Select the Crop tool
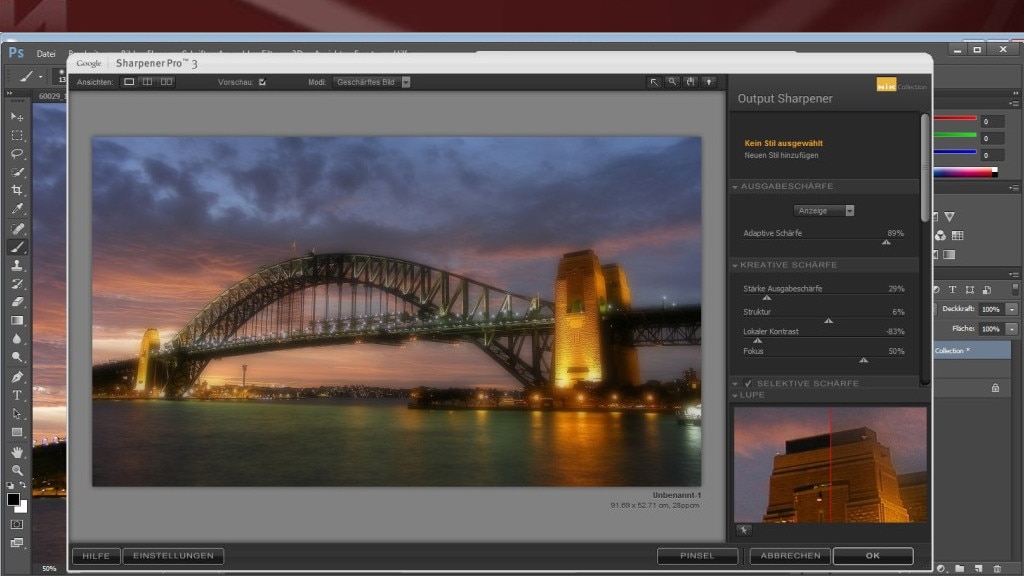The height and width of the screenshot is (576, 1024). click(17, 190)
